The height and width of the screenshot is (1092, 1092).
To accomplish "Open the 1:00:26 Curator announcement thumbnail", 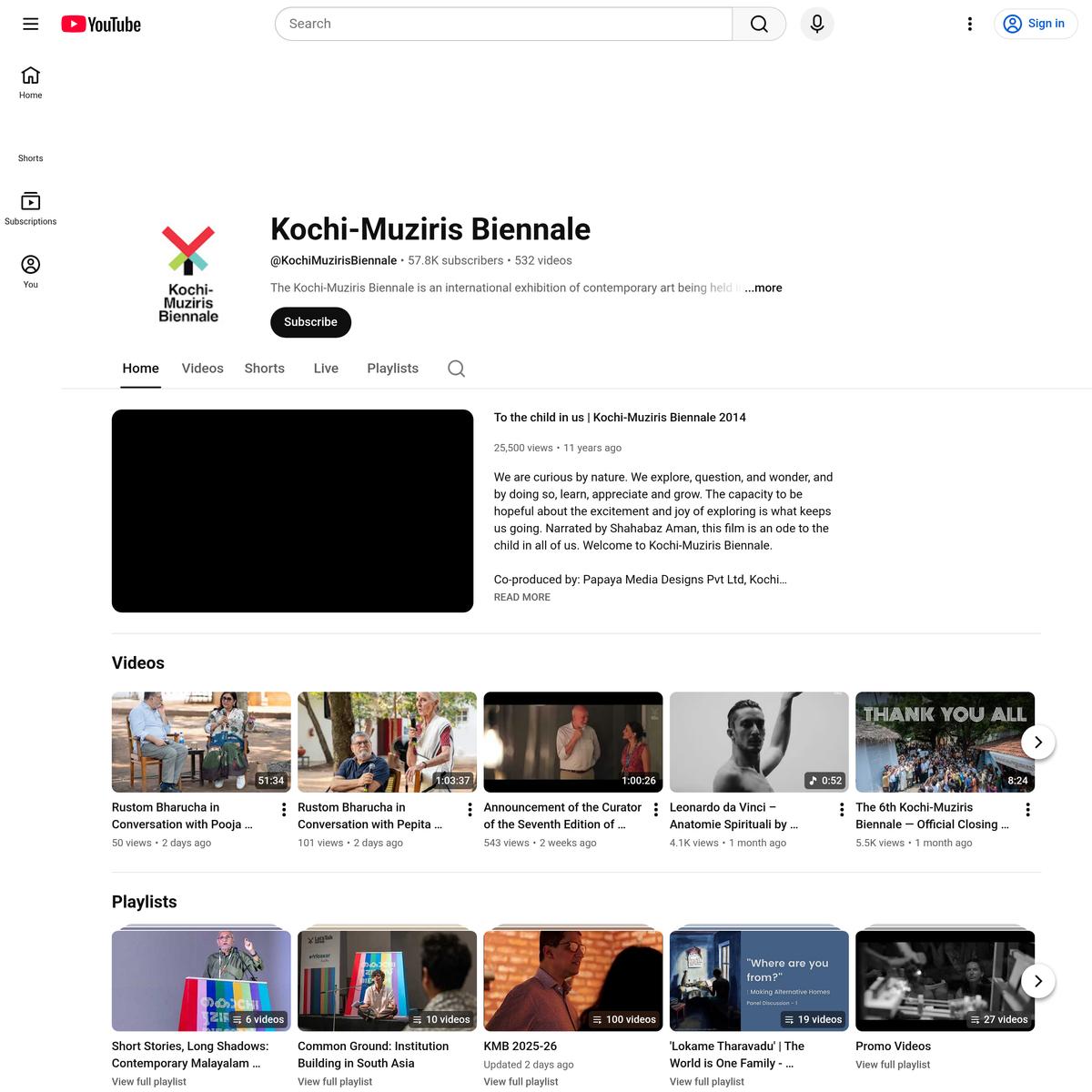I will [x=573, y=742].
